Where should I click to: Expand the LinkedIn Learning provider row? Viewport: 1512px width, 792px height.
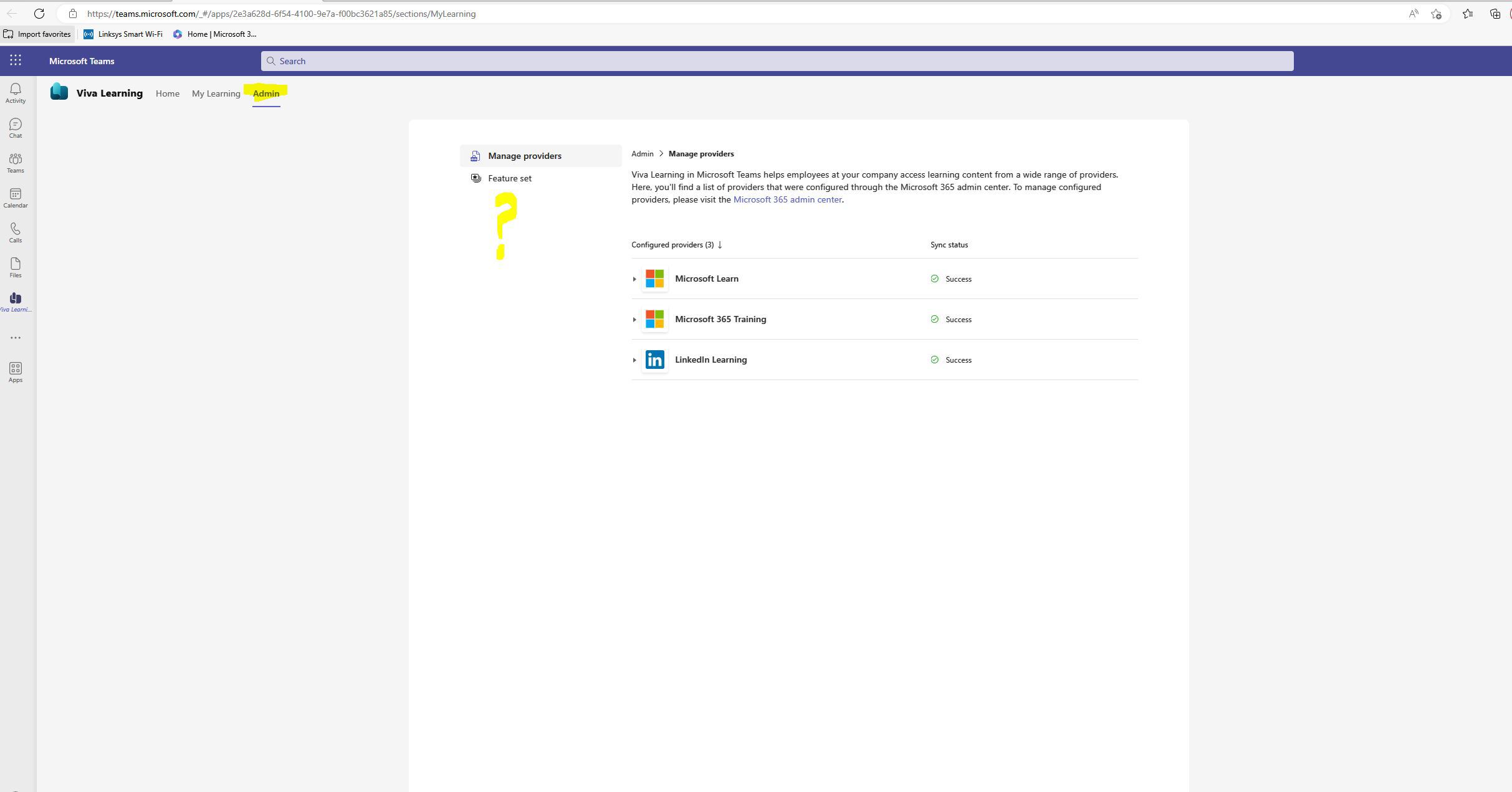point(634,360)
